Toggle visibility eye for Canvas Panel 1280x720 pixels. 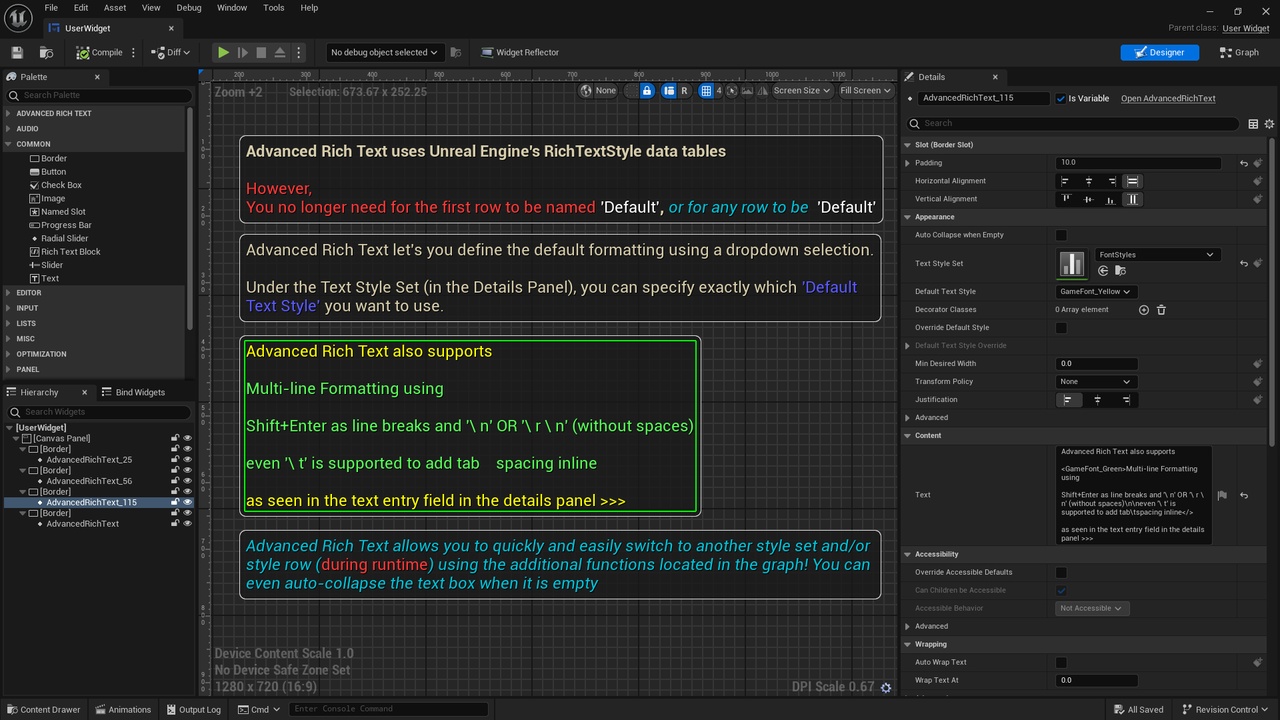point(187,438)
